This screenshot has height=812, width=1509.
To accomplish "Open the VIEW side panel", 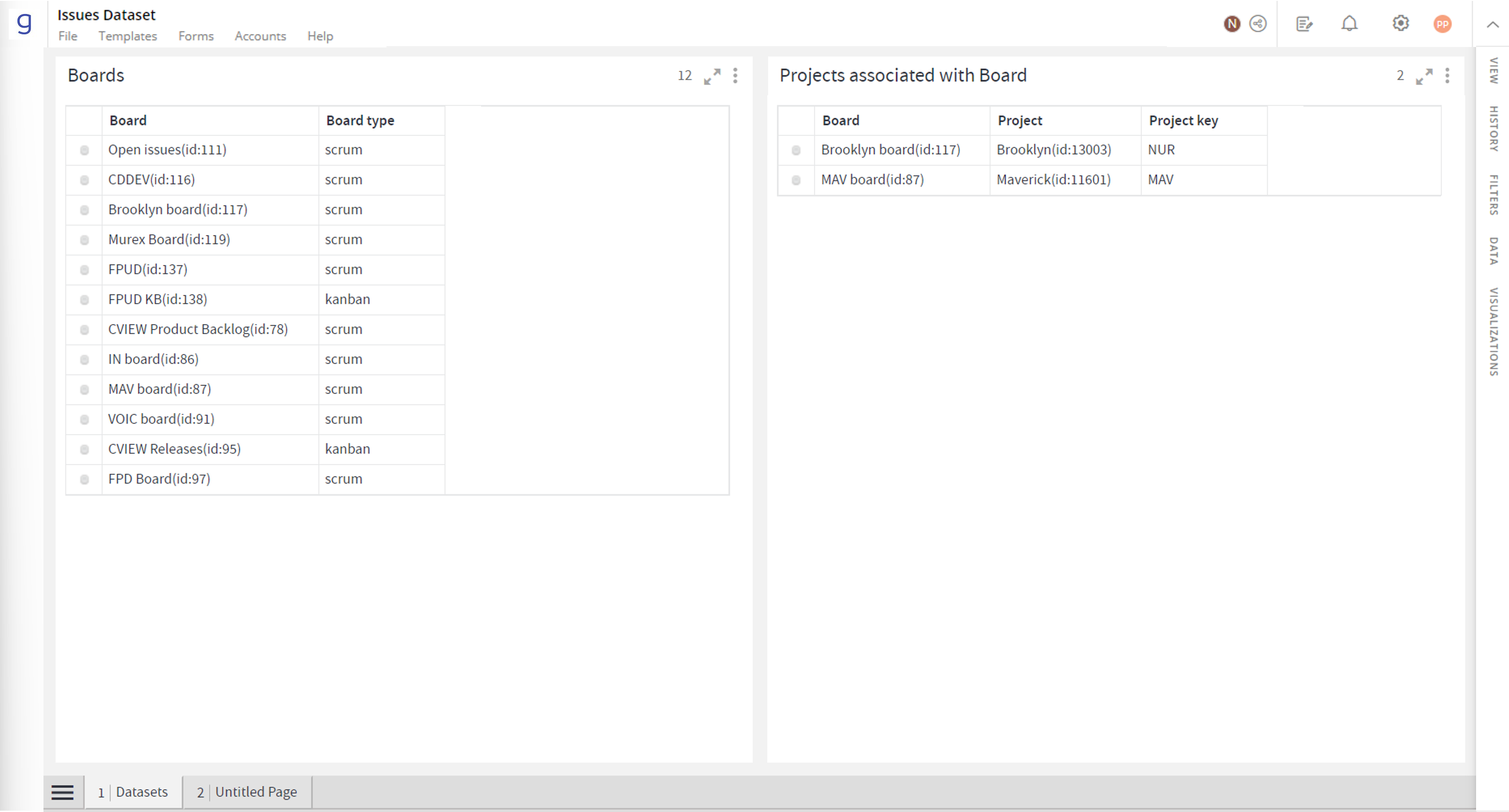I will pos(1494,70).
